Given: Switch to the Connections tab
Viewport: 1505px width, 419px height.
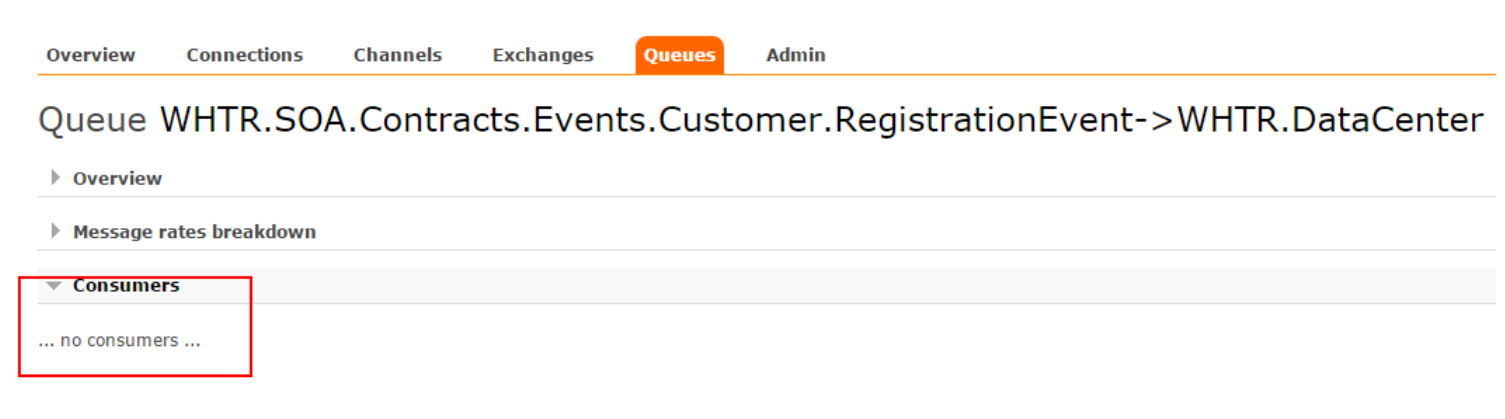Looking at the screenshot, I should (x=244, y=55).
